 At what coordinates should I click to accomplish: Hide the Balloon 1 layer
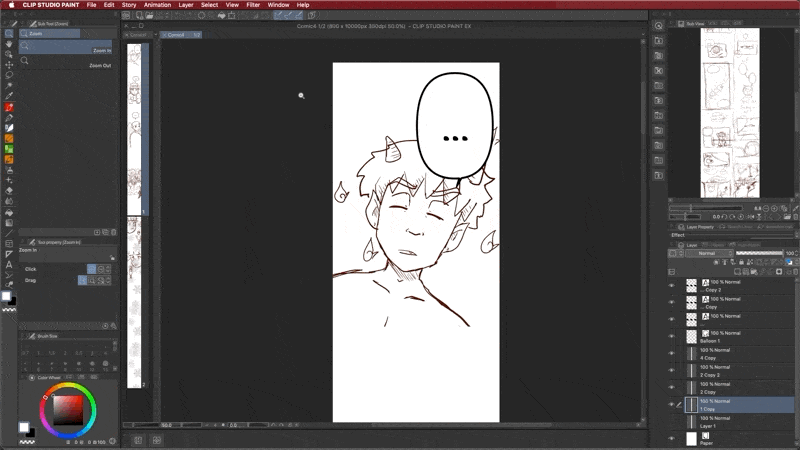click(671, 336)
